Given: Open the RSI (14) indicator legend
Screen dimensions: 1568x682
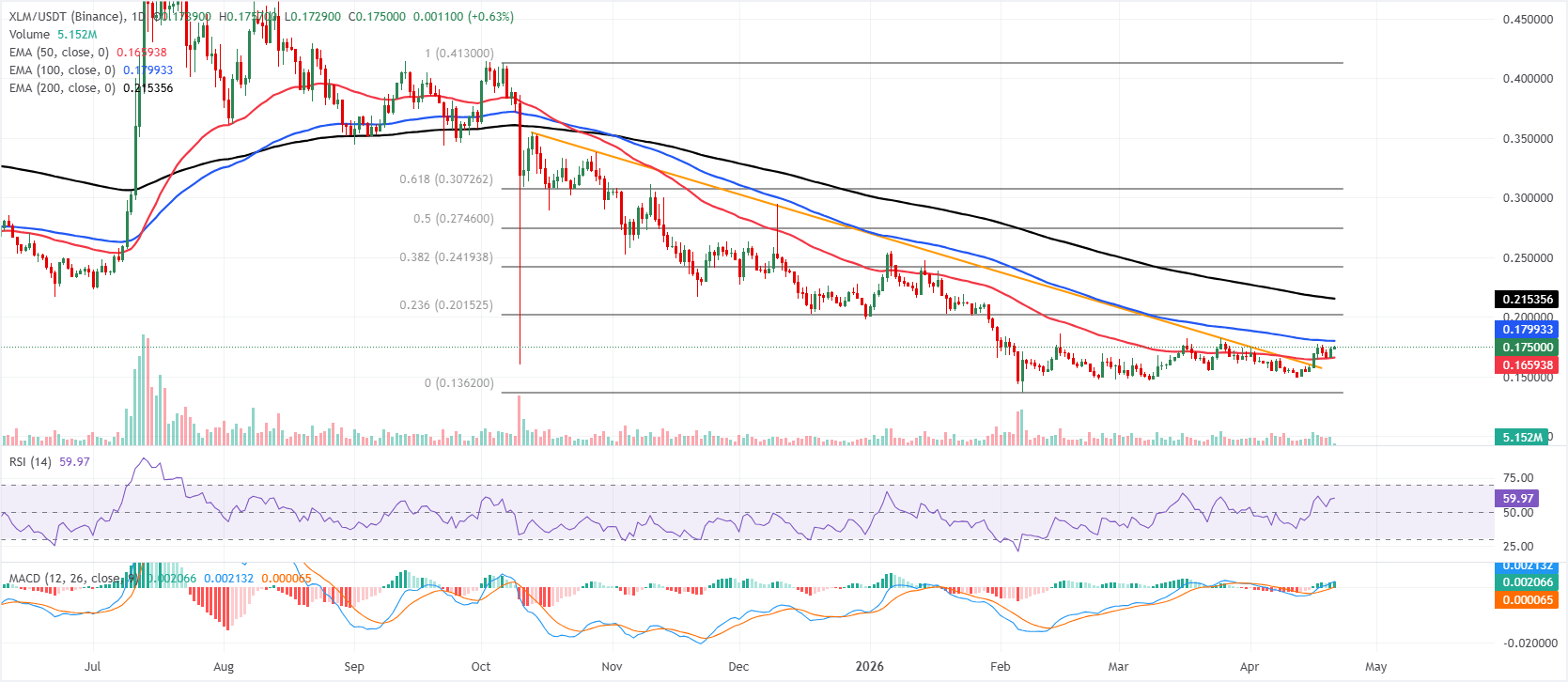Looking at the screenshot, I should click(x=30, y=462).
